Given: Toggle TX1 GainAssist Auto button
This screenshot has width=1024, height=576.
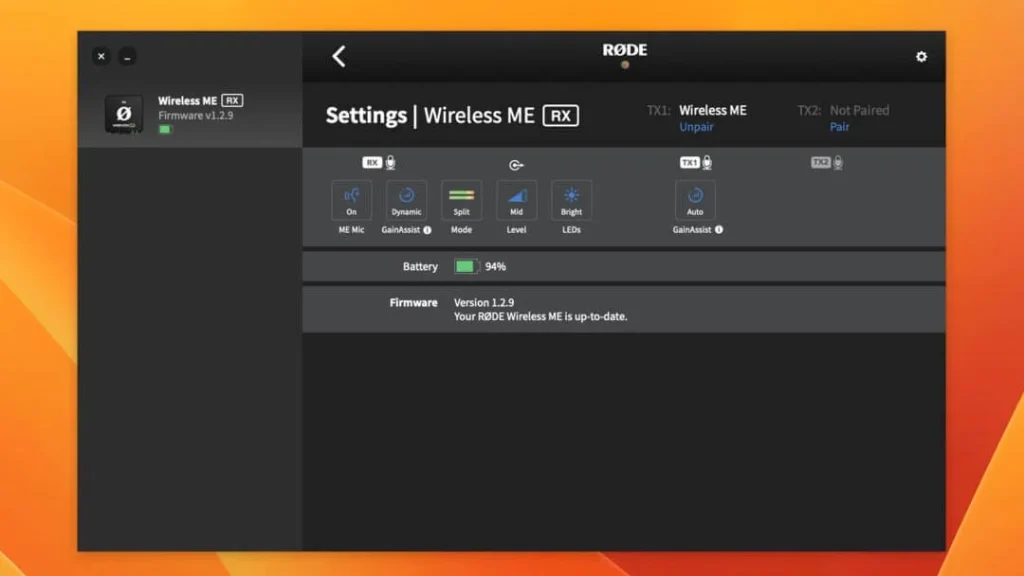Looking at the screenshot, I should 695,200.
